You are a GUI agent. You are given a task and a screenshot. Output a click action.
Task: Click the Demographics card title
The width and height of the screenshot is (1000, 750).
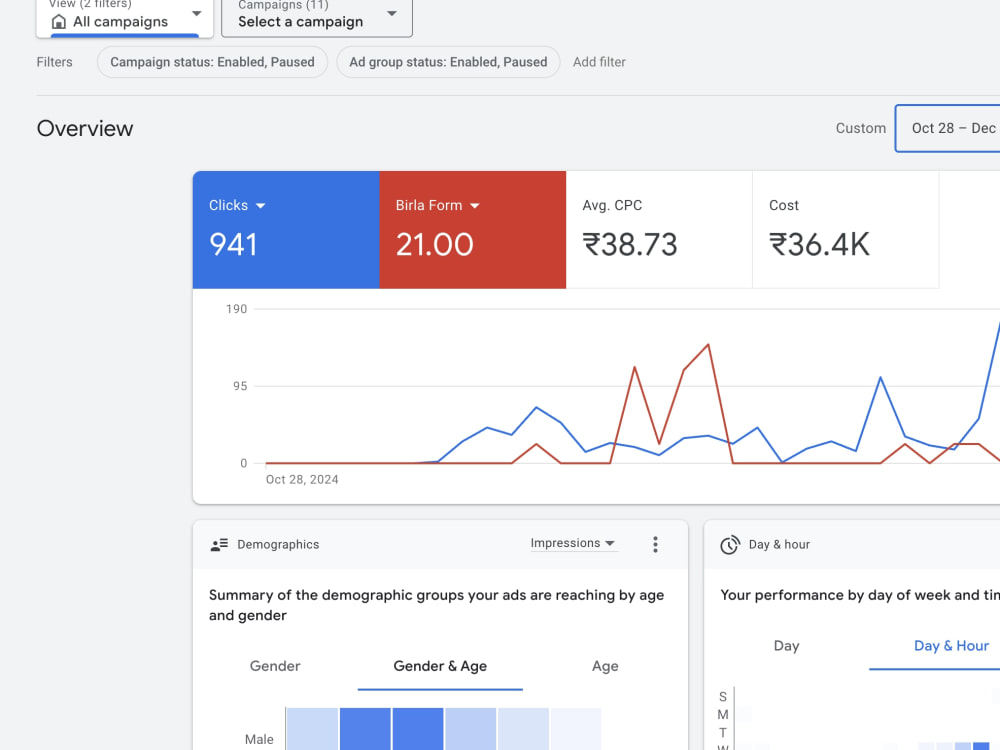click(278, 545)
